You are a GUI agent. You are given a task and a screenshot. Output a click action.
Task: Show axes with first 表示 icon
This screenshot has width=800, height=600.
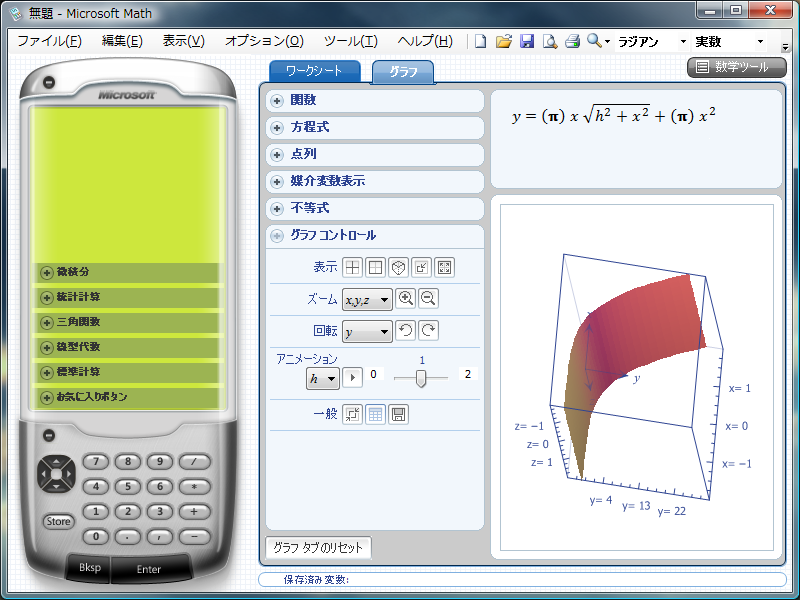pos(353,267)
